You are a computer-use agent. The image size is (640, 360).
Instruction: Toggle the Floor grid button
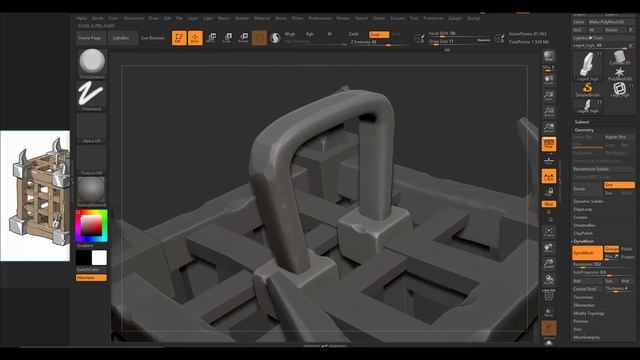point(549,160)
